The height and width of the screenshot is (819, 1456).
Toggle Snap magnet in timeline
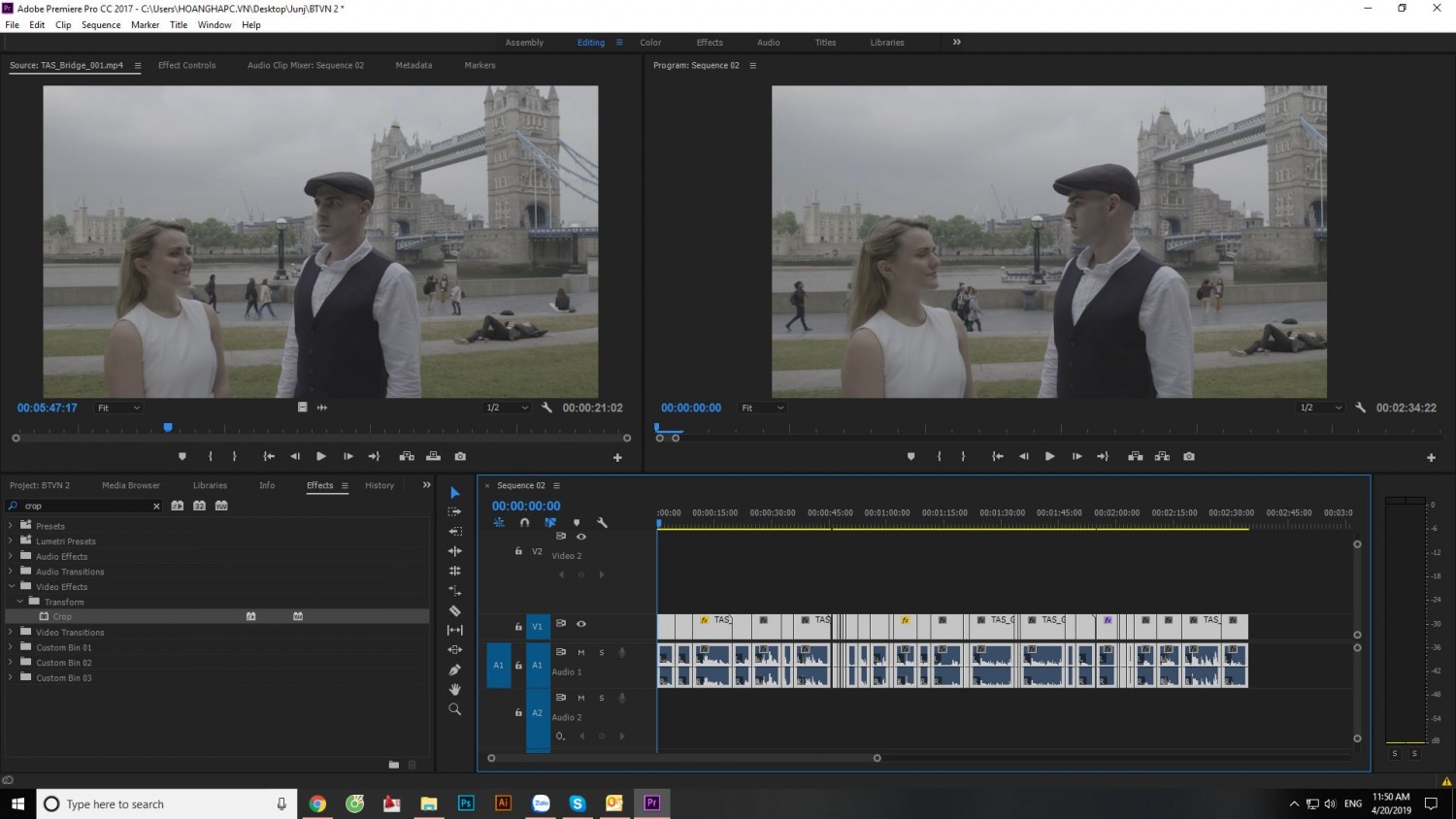tap(524, 522)
